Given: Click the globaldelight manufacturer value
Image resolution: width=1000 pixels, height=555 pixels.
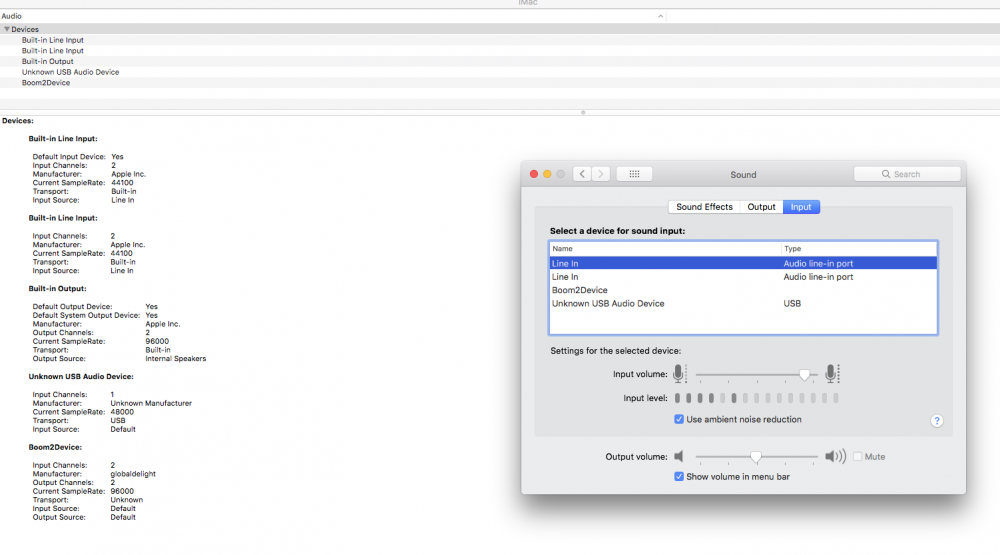Looking at the screenshot, I should [x=133, y=474].
